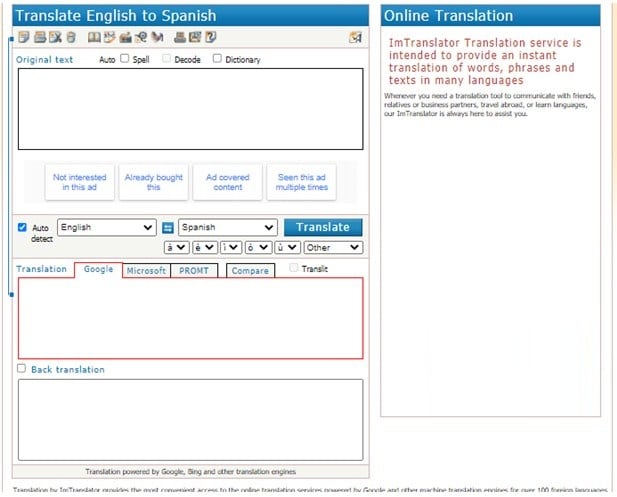Viewport: 617px width, 497px height.
Task: Choose 'Seen this ad multiple times'
Action: (x=301, y=182)
